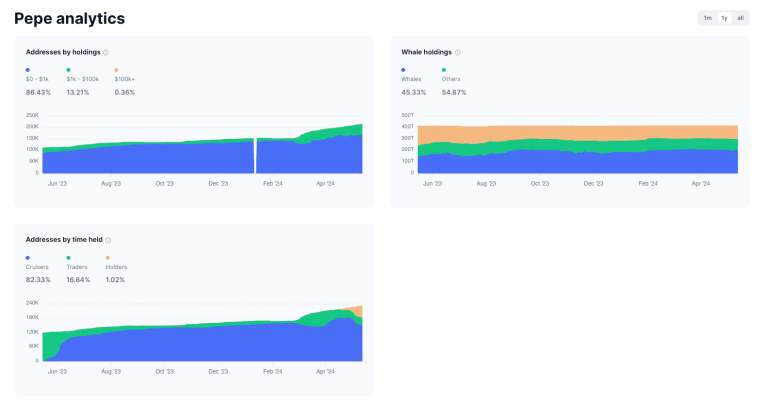Click the blue dot above Whales legend

click(403, 69)
